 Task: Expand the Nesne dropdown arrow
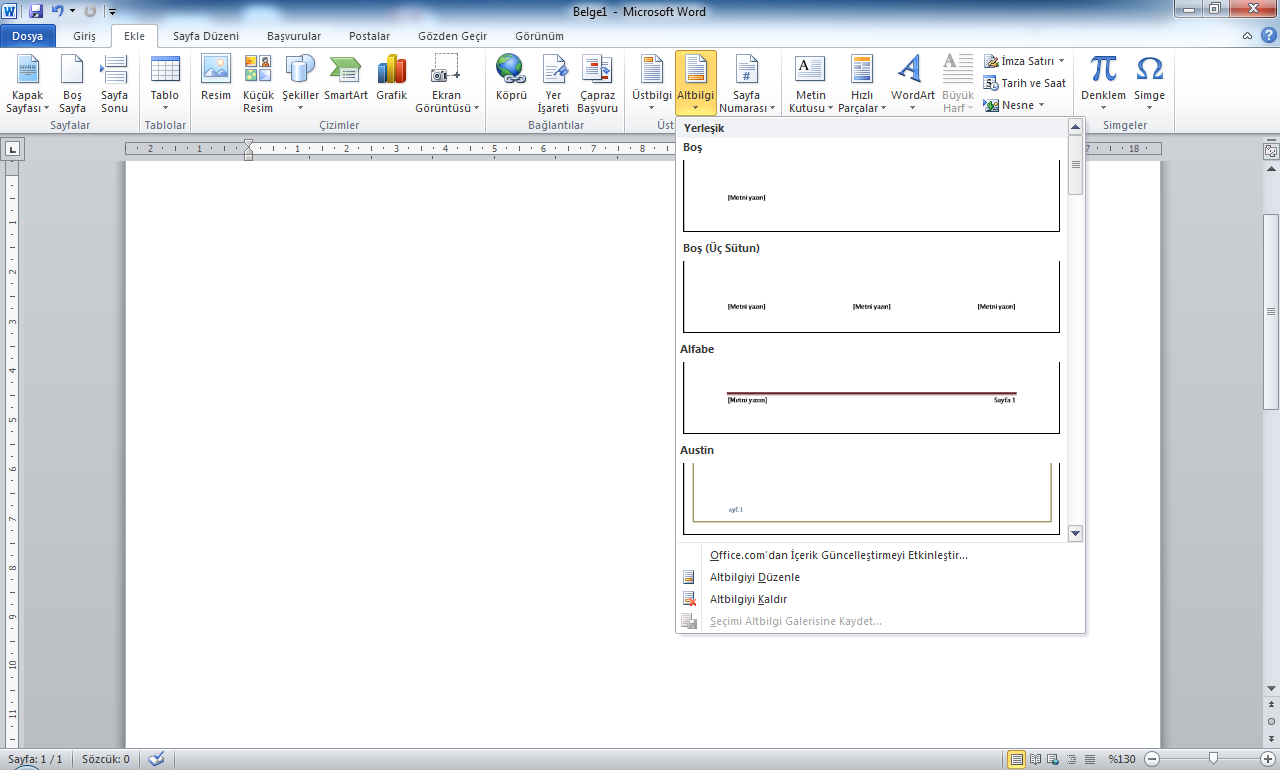click(x=1041, y=105)
